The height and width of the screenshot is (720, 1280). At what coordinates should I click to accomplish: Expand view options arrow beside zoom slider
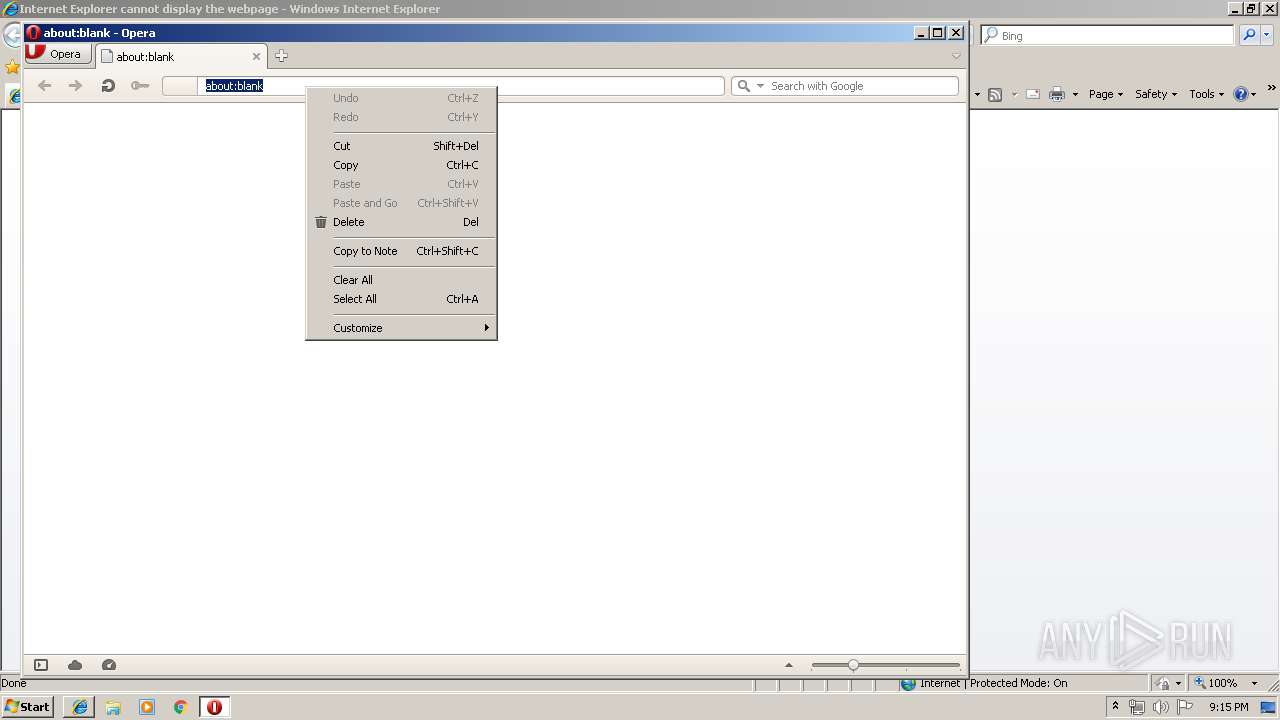(x=788, y=665)
